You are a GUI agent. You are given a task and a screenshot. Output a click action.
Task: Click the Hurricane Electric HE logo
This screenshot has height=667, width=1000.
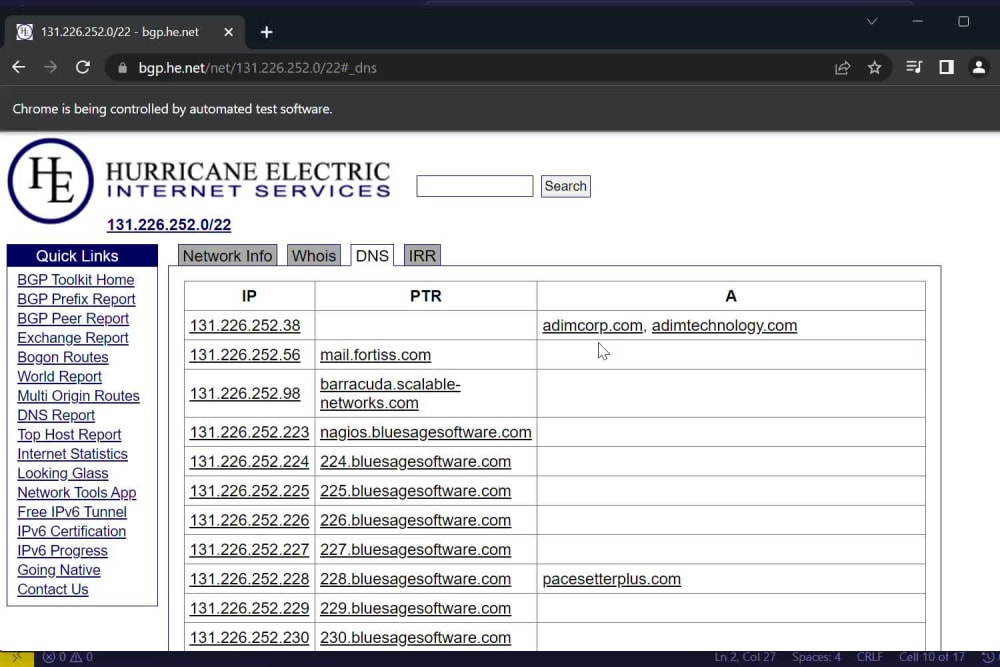pos(50,181)
